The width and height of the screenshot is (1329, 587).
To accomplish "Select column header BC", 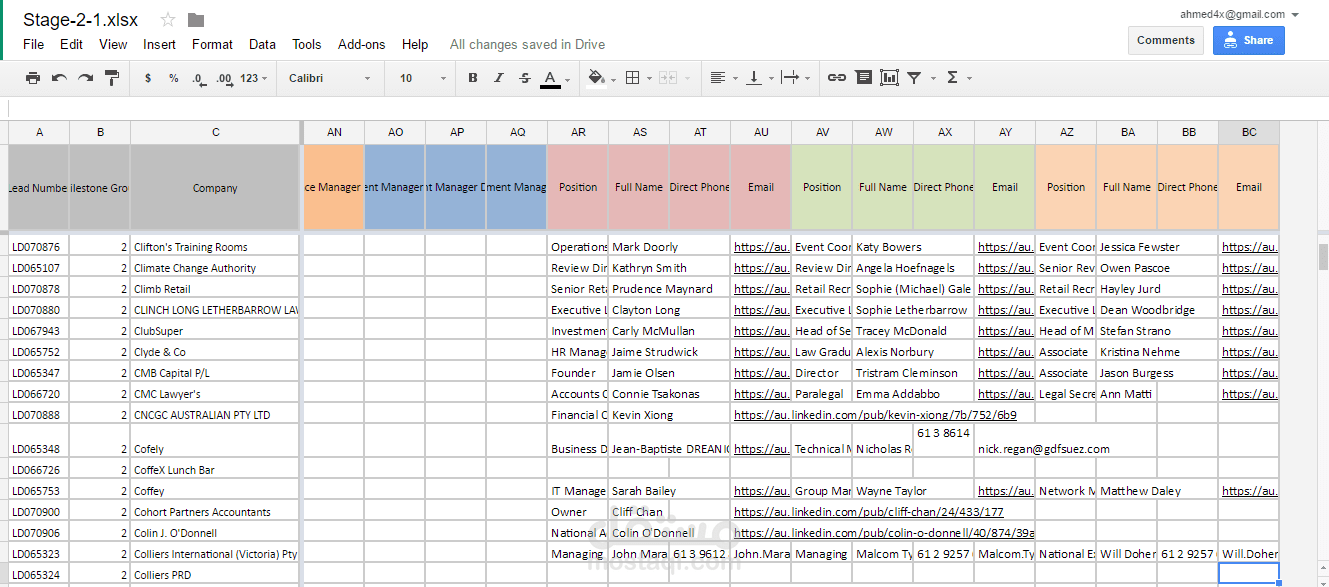I will pyautogui.click(x=1249, y=132).
